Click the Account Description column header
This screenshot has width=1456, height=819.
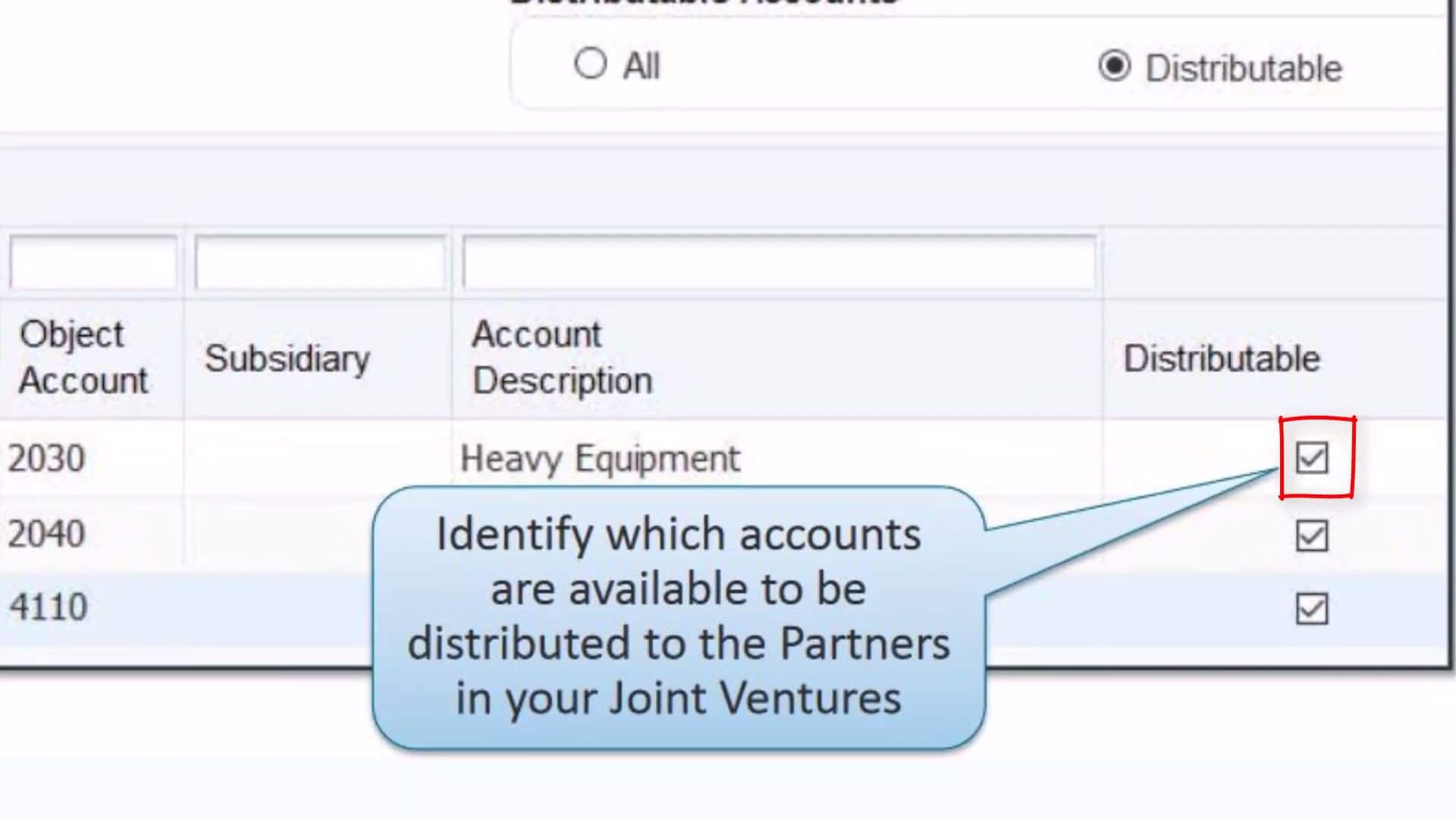561,356
